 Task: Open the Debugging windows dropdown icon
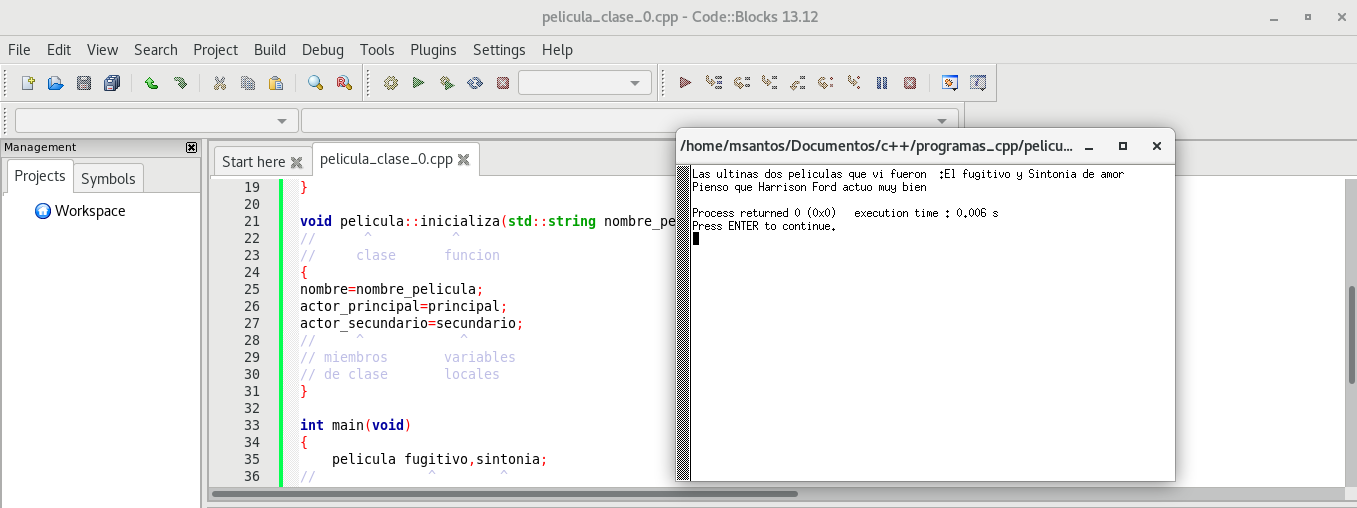950,83
